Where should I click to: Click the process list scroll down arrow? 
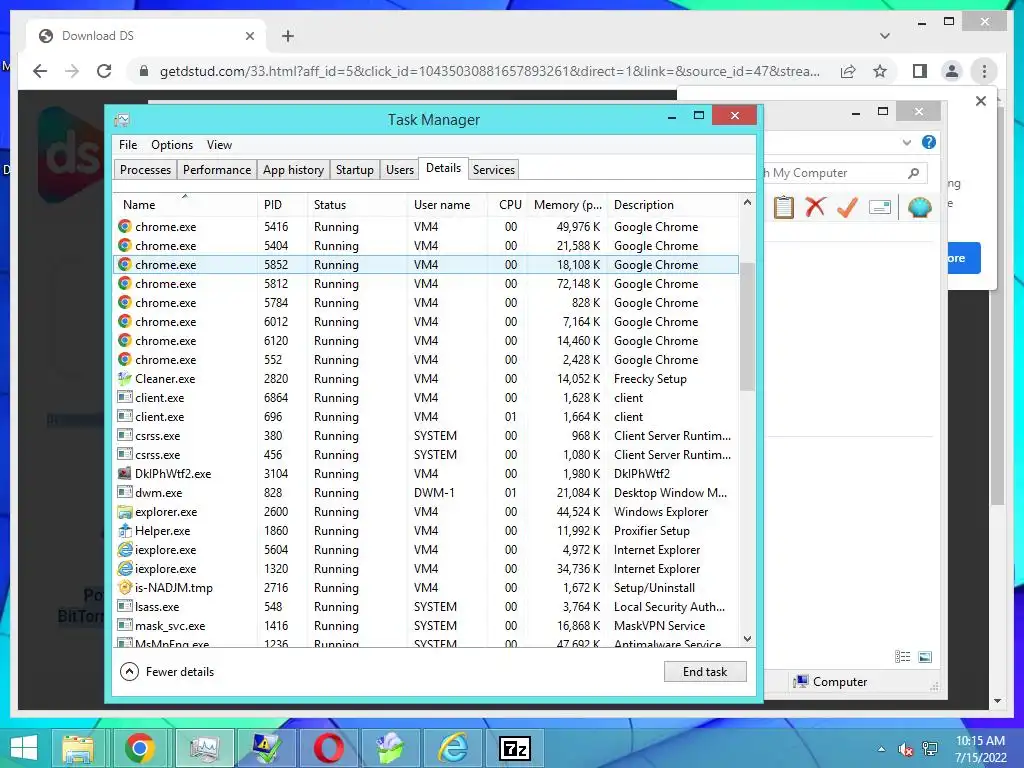[747, 639]
